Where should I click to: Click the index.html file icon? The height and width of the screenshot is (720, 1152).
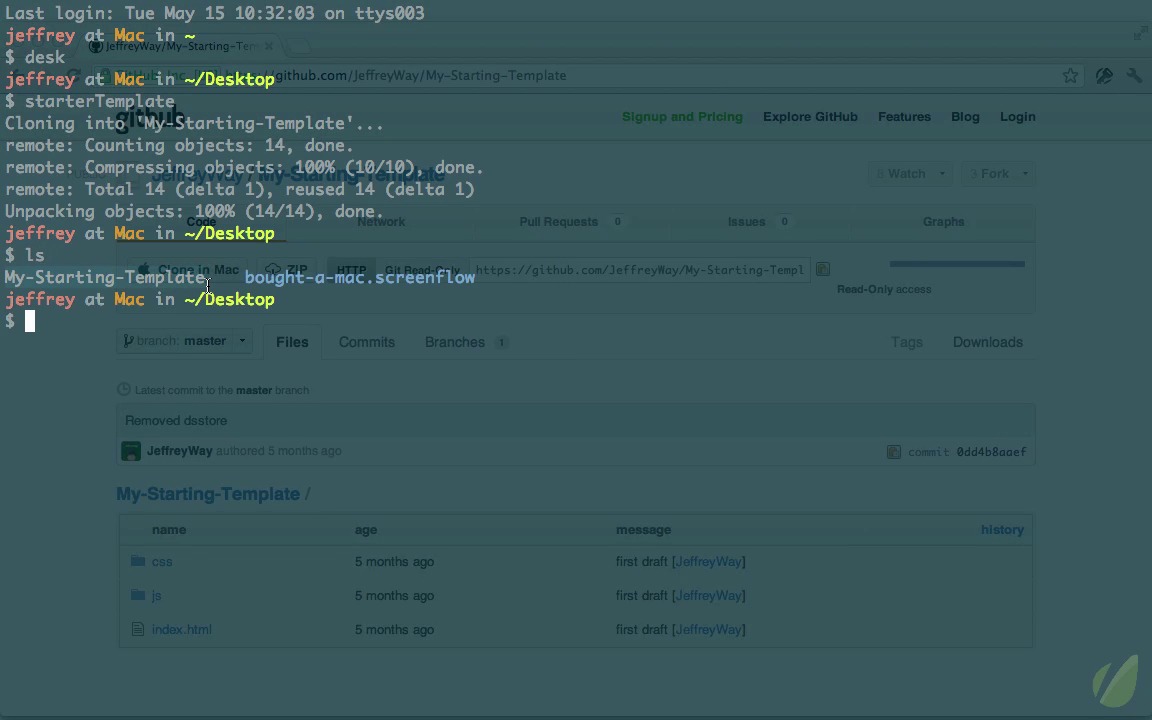coord(137,629)
